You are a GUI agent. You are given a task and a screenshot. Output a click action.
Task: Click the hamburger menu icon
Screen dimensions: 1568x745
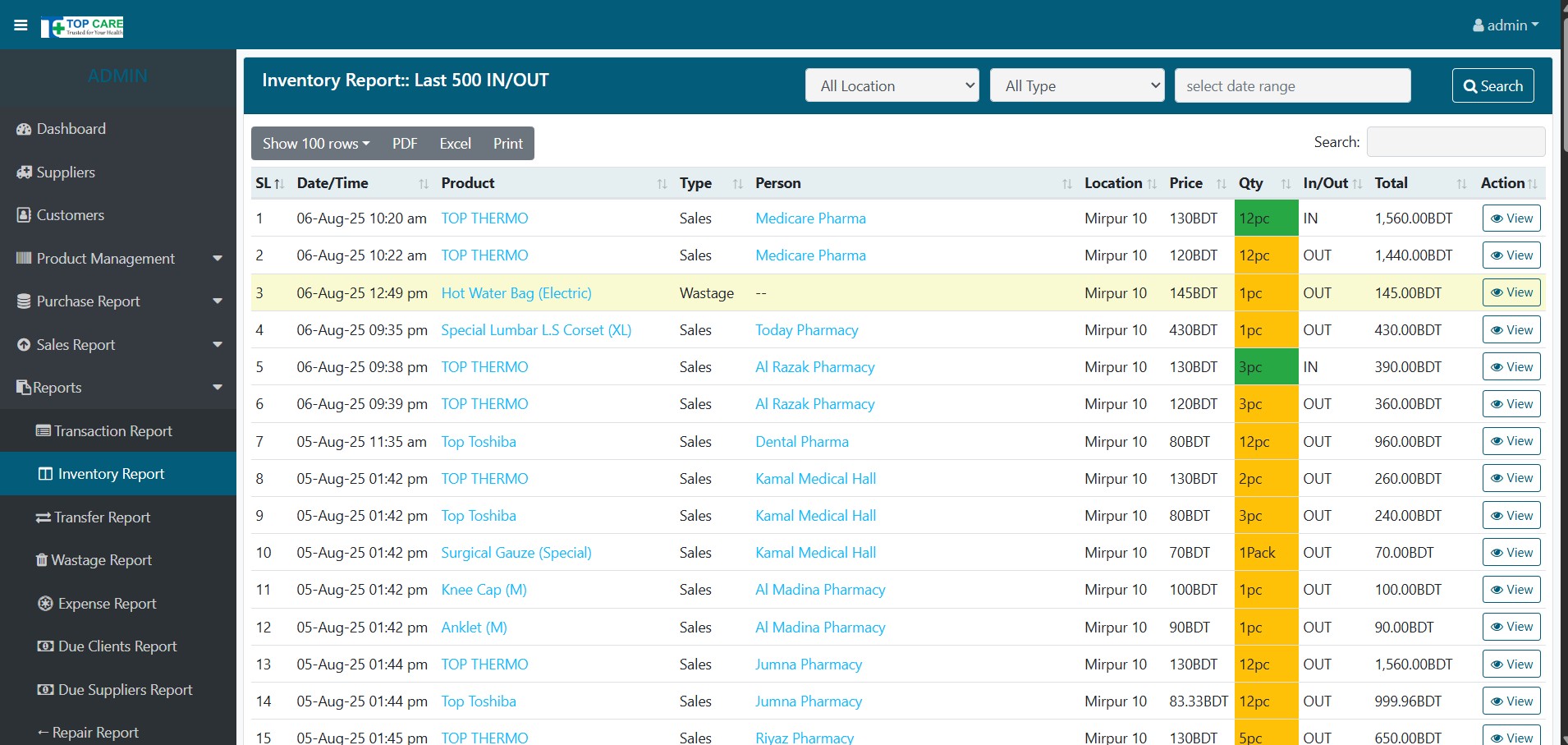21,25
